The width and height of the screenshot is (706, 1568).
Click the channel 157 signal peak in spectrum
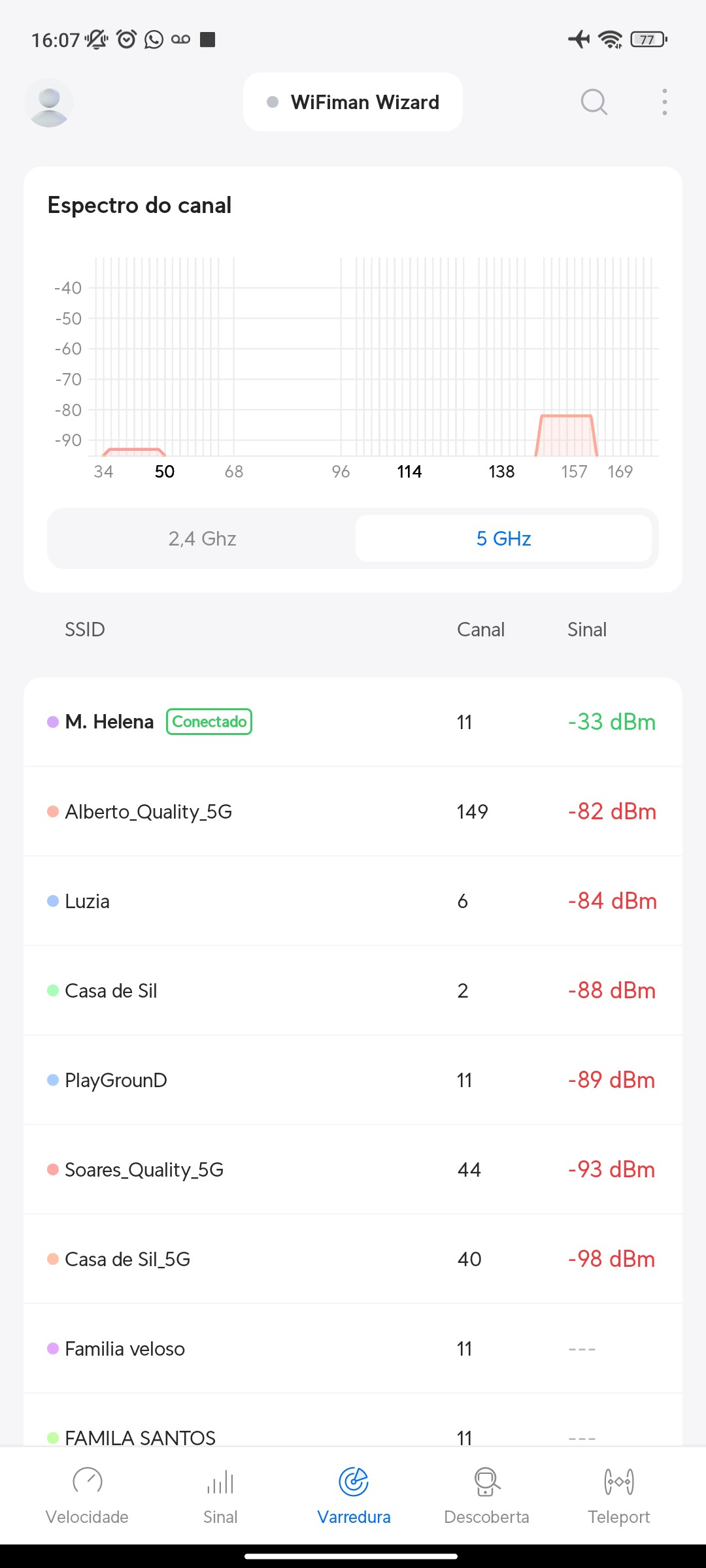(566, 434)
